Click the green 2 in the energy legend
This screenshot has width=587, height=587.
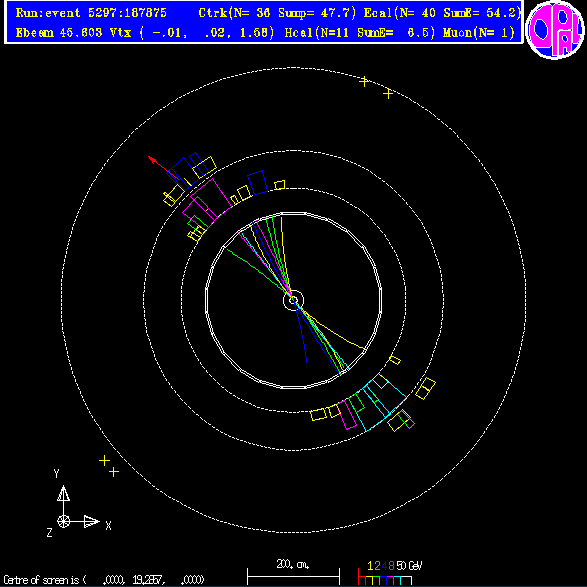click(377, 565)
